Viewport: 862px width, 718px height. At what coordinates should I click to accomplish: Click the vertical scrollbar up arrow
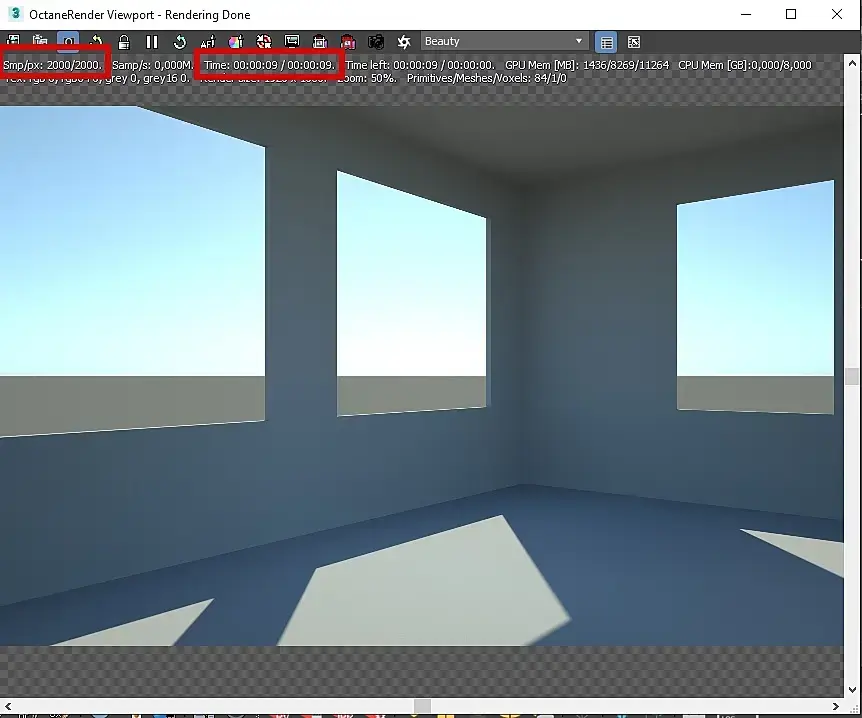(852, 63)
